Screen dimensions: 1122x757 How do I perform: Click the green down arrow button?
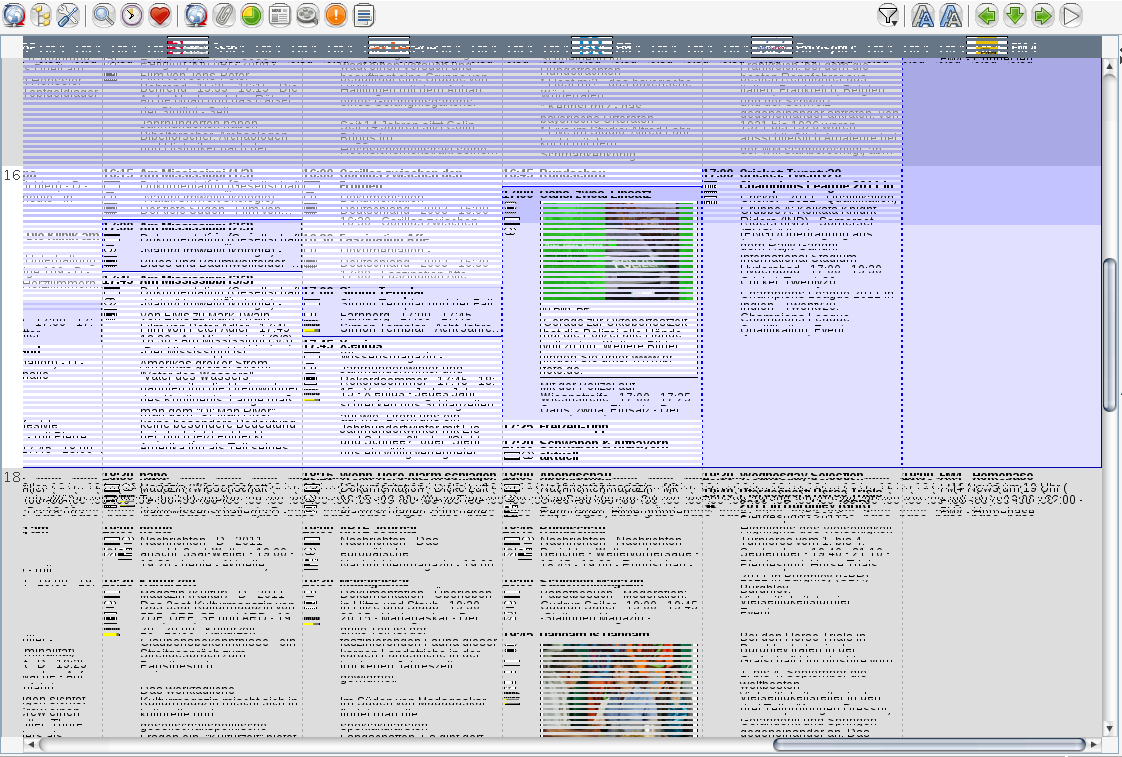(x=1015, y=15)
